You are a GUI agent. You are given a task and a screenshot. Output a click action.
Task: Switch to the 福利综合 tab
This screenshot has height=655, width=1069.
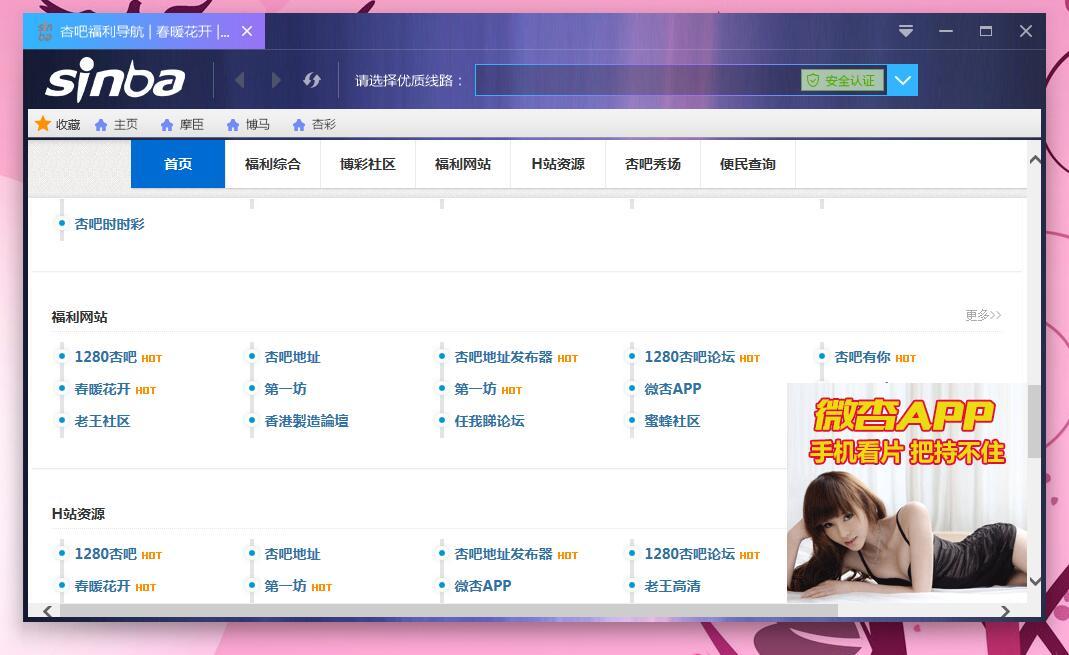click(273, 164)
